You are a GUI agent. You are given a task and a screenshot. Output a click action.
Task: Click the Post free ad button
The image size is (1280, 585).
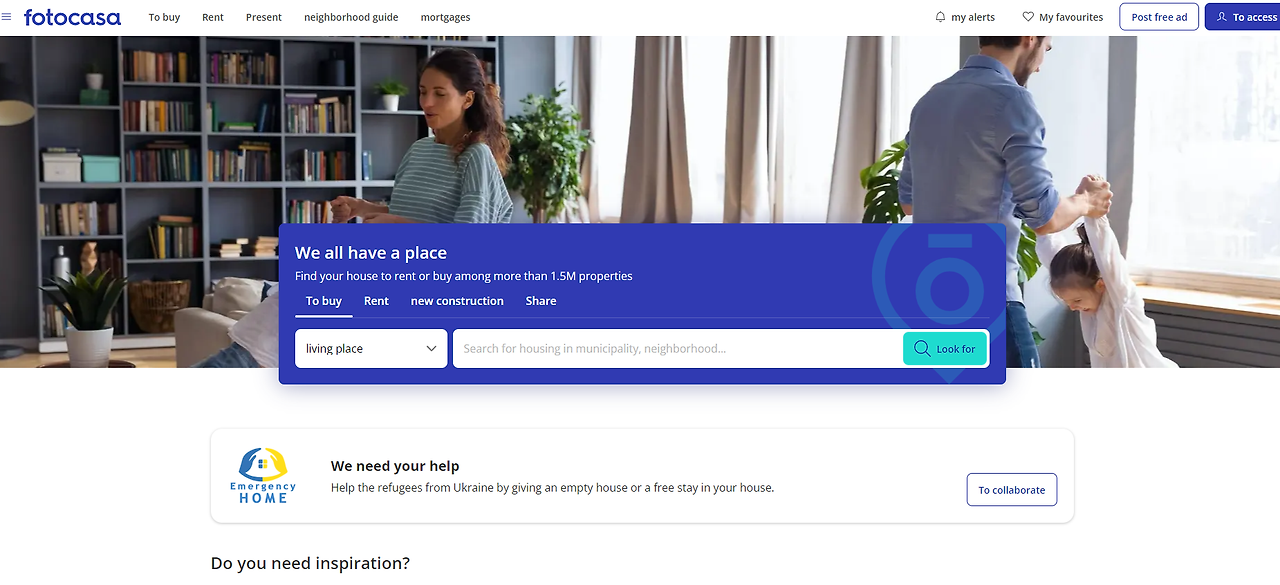click(1159, 17)
